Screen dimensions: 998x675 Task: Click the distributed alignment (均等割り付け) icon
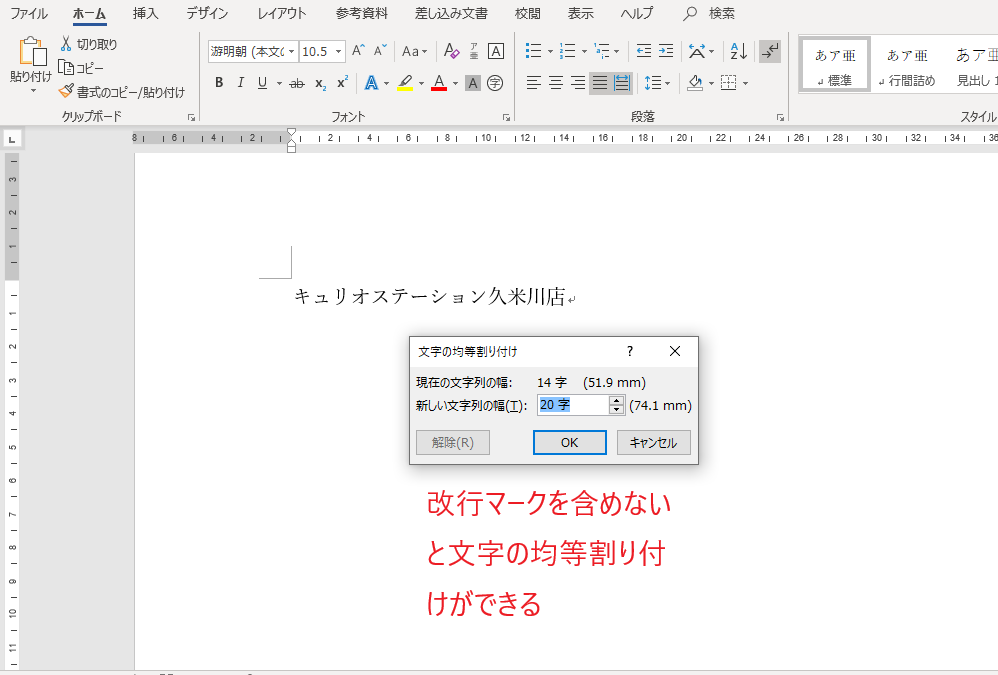[x=622, y=83]
